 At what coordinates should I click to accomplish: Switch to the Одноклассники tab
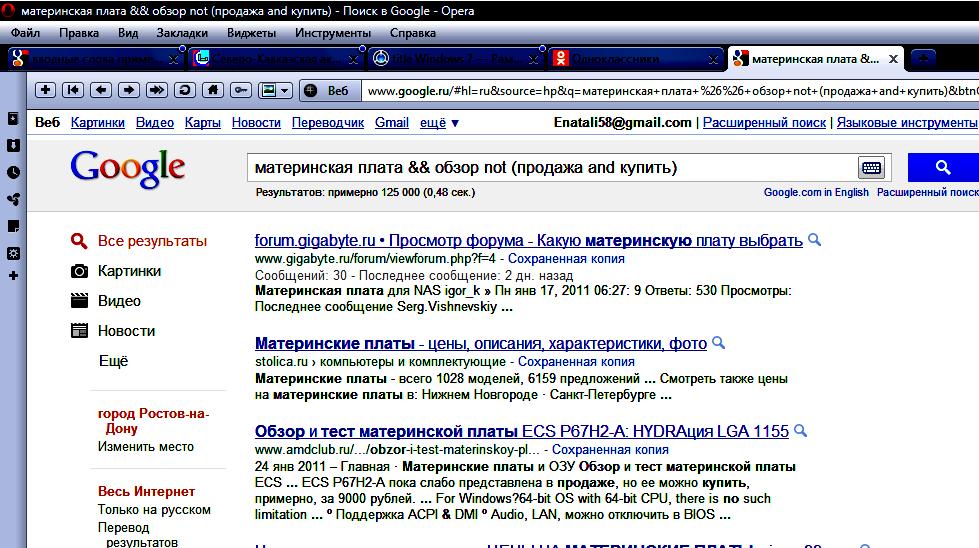pyautogui.click(x=636, y=59)
